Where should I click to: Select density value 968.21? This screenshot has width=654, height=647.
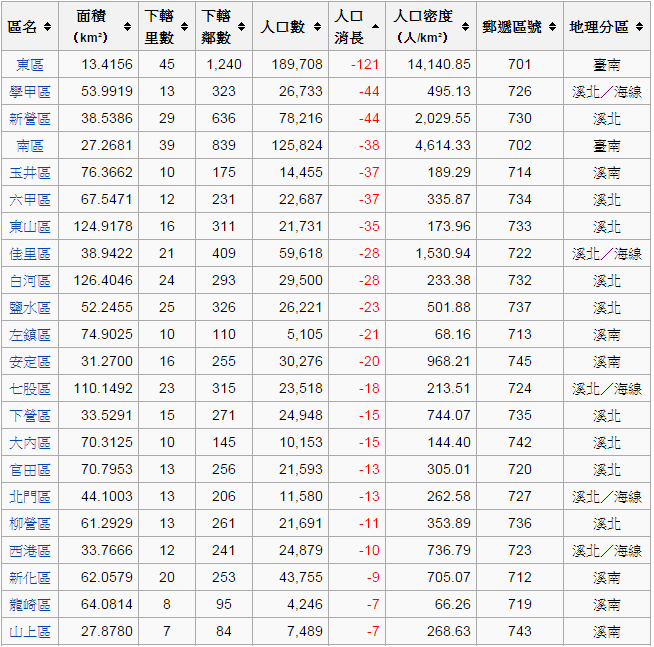[x=449, y=361]
